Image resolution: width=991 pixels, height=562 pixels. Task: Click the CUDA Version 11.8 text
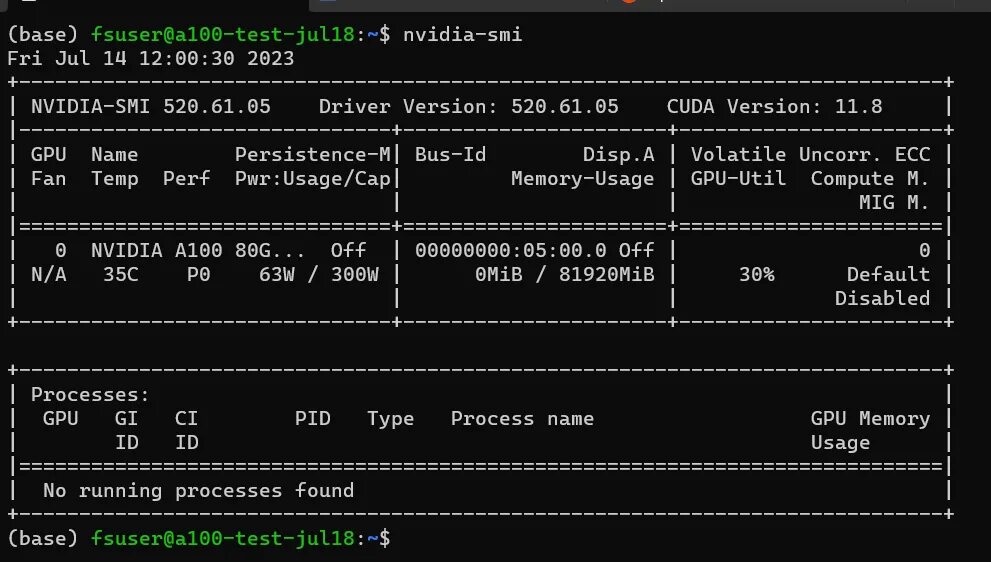click(774, 106)
